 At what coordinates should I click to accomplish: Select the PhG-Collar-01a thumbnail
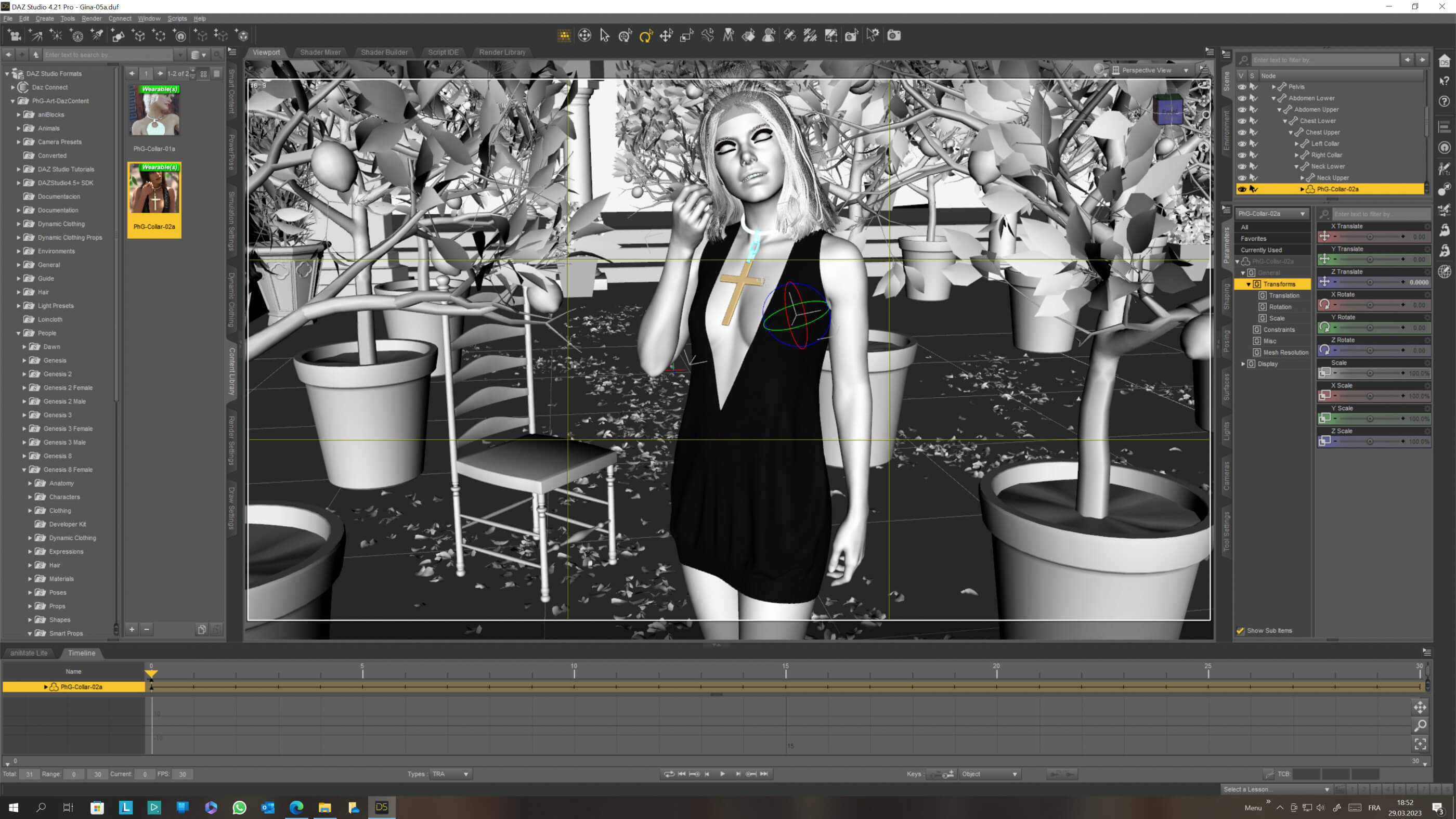(154, 111)
